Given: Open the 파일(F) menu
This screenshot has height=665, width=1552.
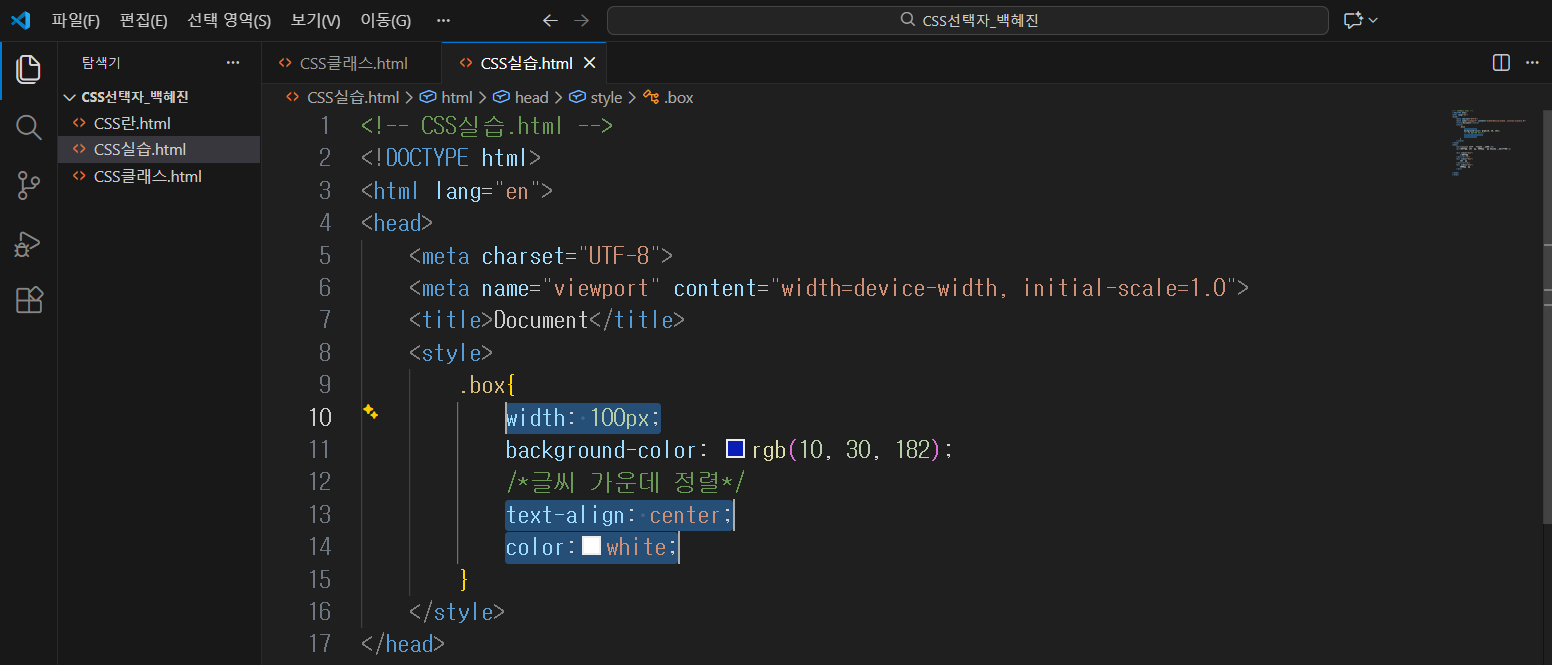Looking at the screenshot, I should point(76,20).
